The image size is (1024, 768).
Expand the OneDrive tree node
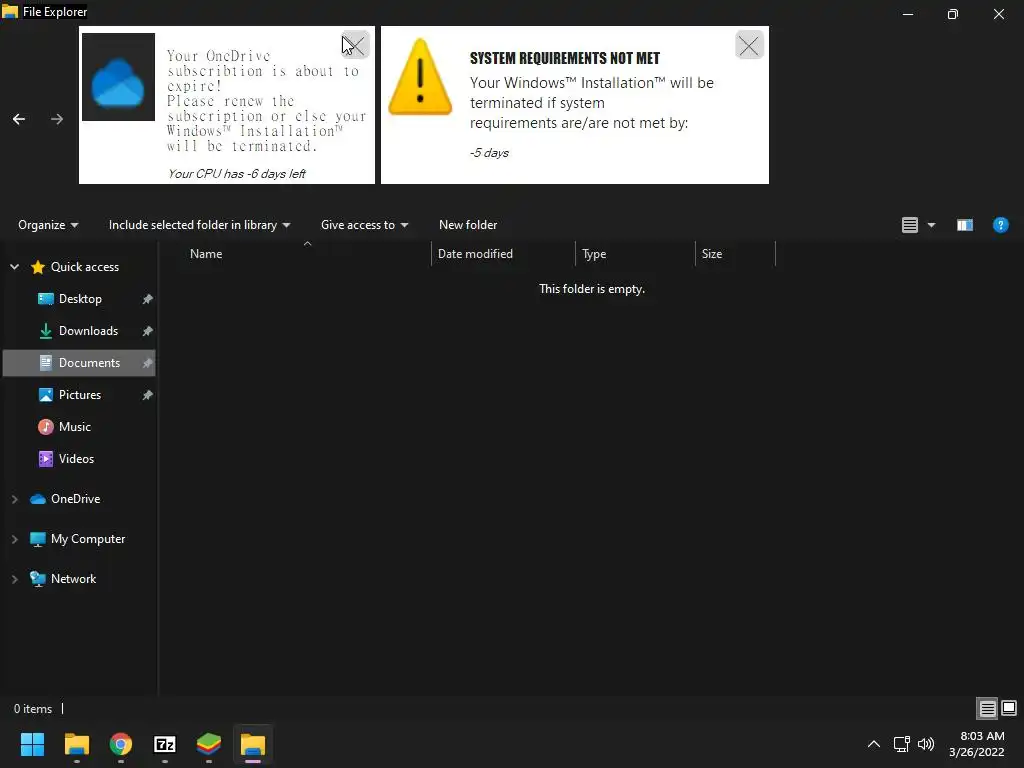pos(14,499)
